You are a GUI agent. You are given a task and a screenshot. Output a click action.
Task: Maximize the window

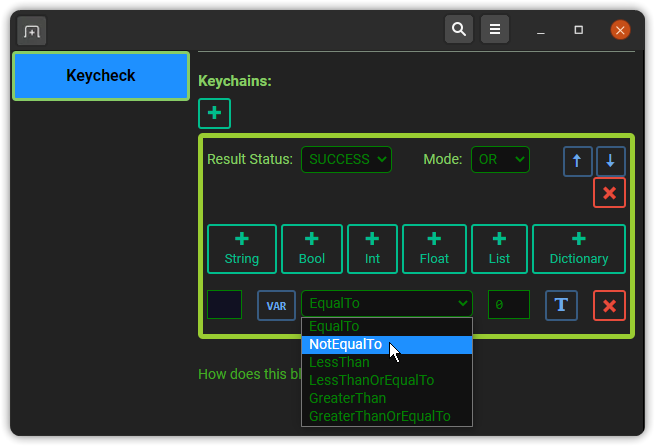[579, 30]
